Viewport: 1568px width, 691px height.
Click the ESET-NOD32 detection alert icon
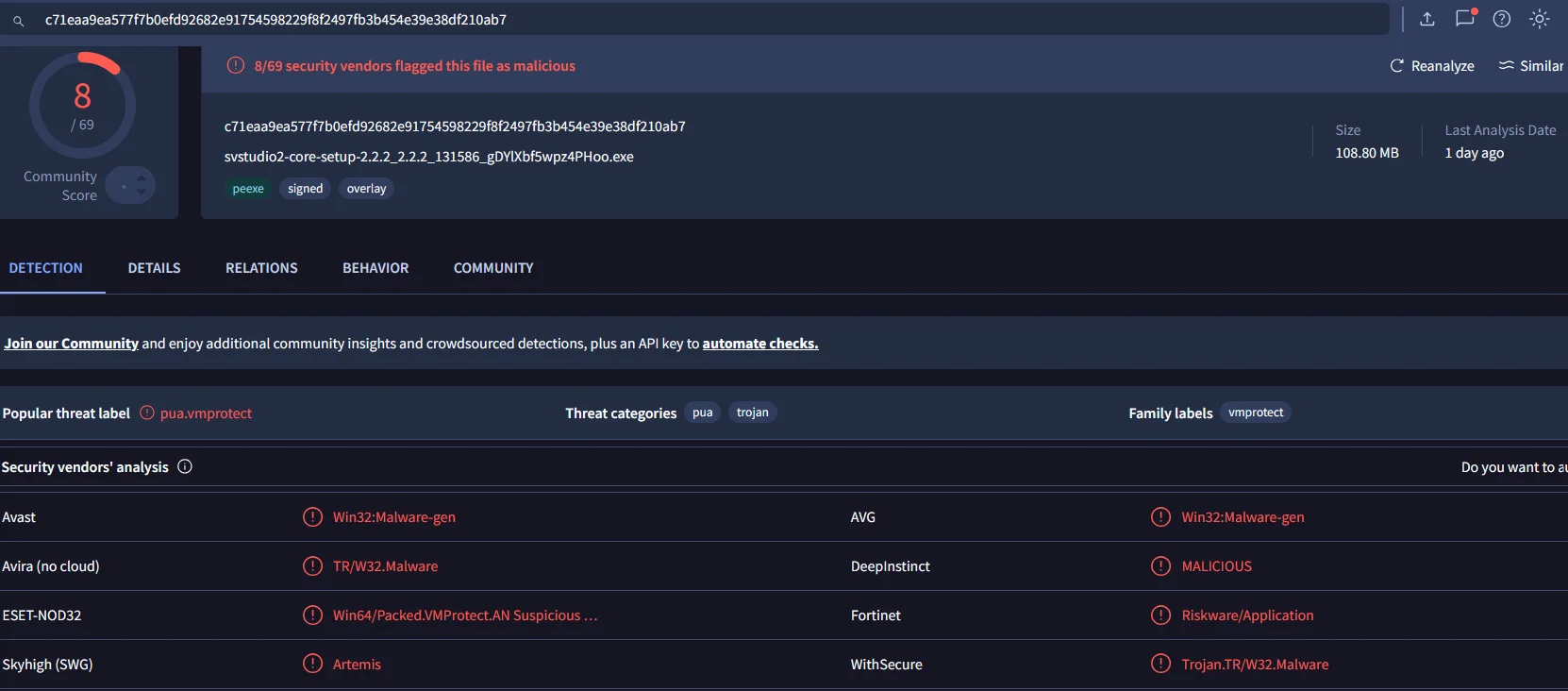click(x=312, y=615)
